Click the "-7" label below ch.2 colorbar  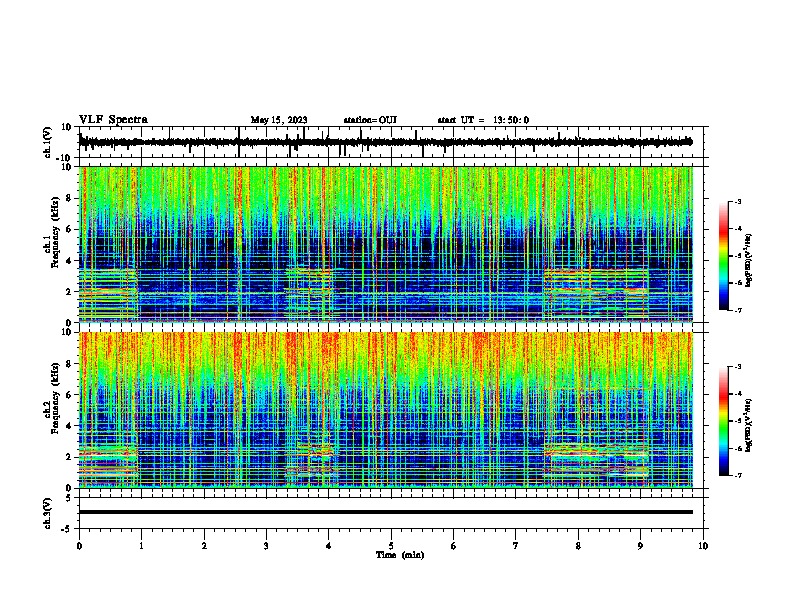point(737,475)
